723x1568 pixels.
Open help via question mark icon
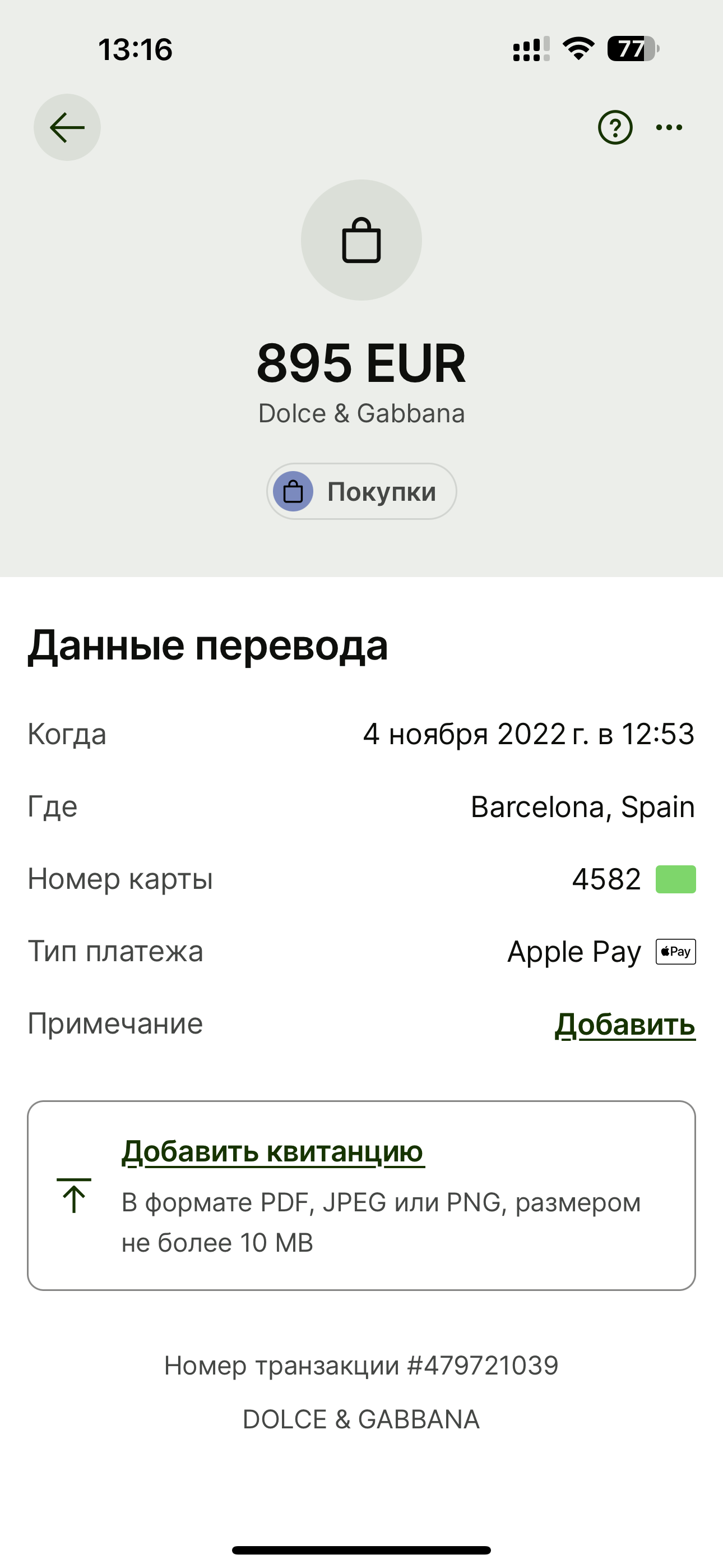tap(615, 127)
